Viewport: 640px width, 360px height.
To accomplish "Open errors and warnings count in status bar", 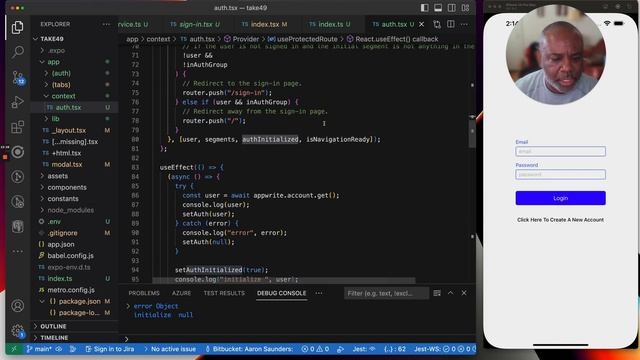I will (x=315, y=349).
